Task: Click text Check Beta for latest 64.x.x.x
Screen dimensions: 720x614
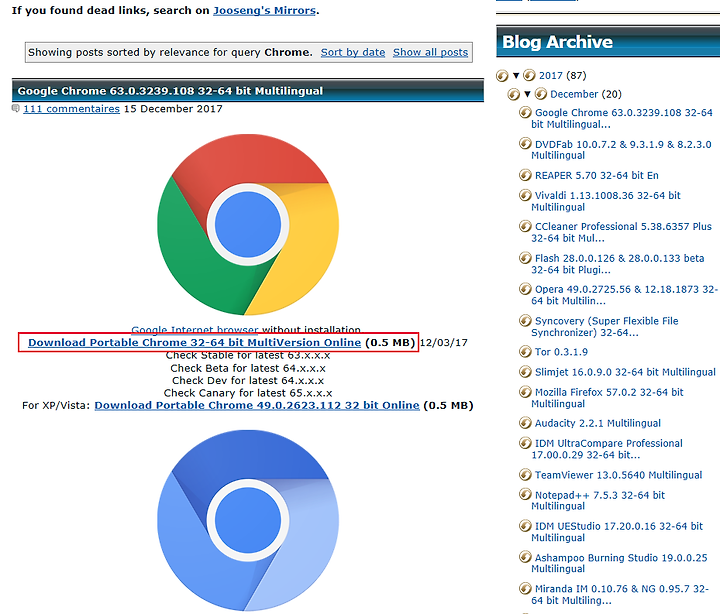Action: [x=248, y=368]
